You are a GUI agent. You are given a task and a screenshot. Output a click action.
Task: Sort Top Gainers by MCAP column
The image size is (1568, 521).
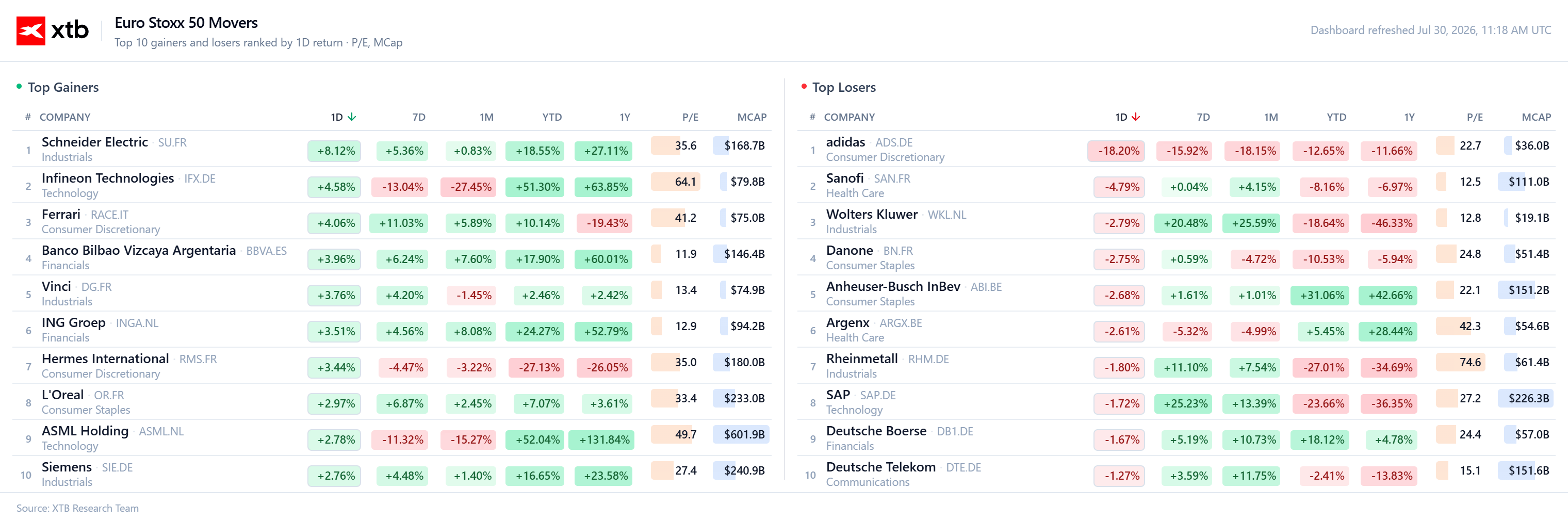pyautogui.click(x=752, y=117)
